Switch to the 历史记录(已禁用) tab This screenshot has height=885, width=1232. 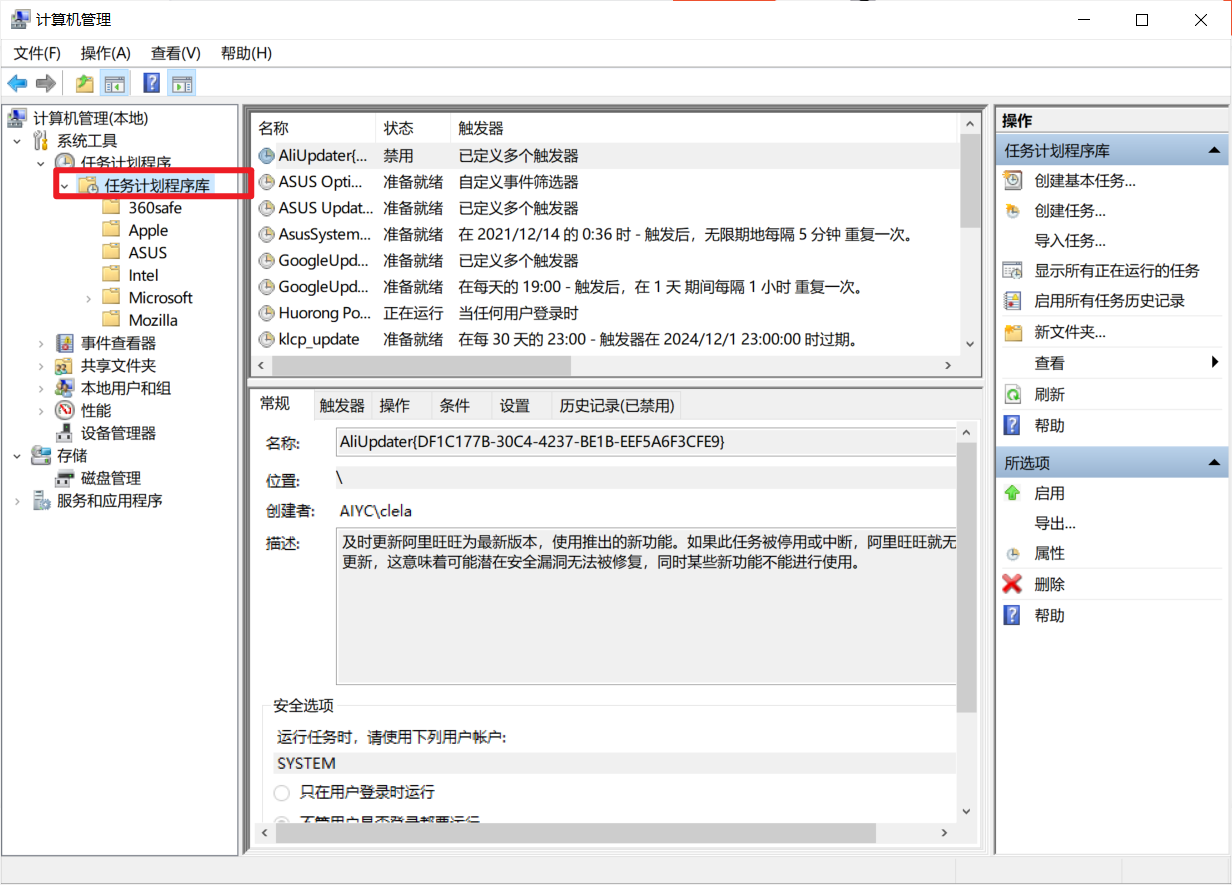point(617,405)
